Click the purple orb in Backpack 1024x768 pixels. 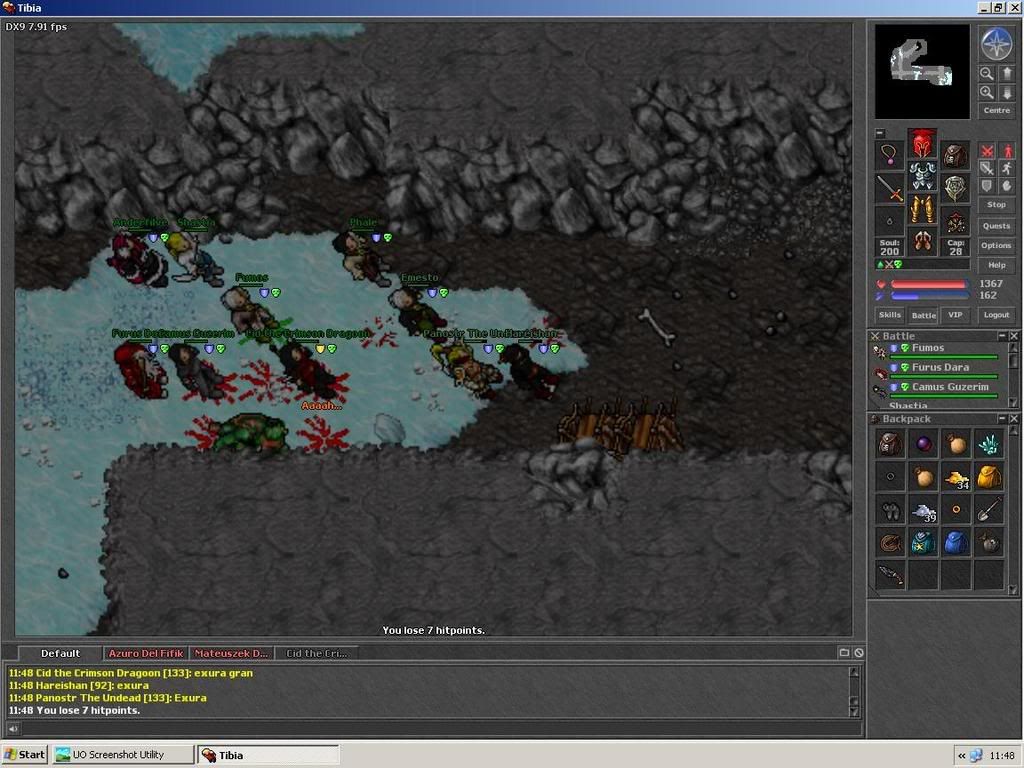pyautogui.click(x=923, y=444)
